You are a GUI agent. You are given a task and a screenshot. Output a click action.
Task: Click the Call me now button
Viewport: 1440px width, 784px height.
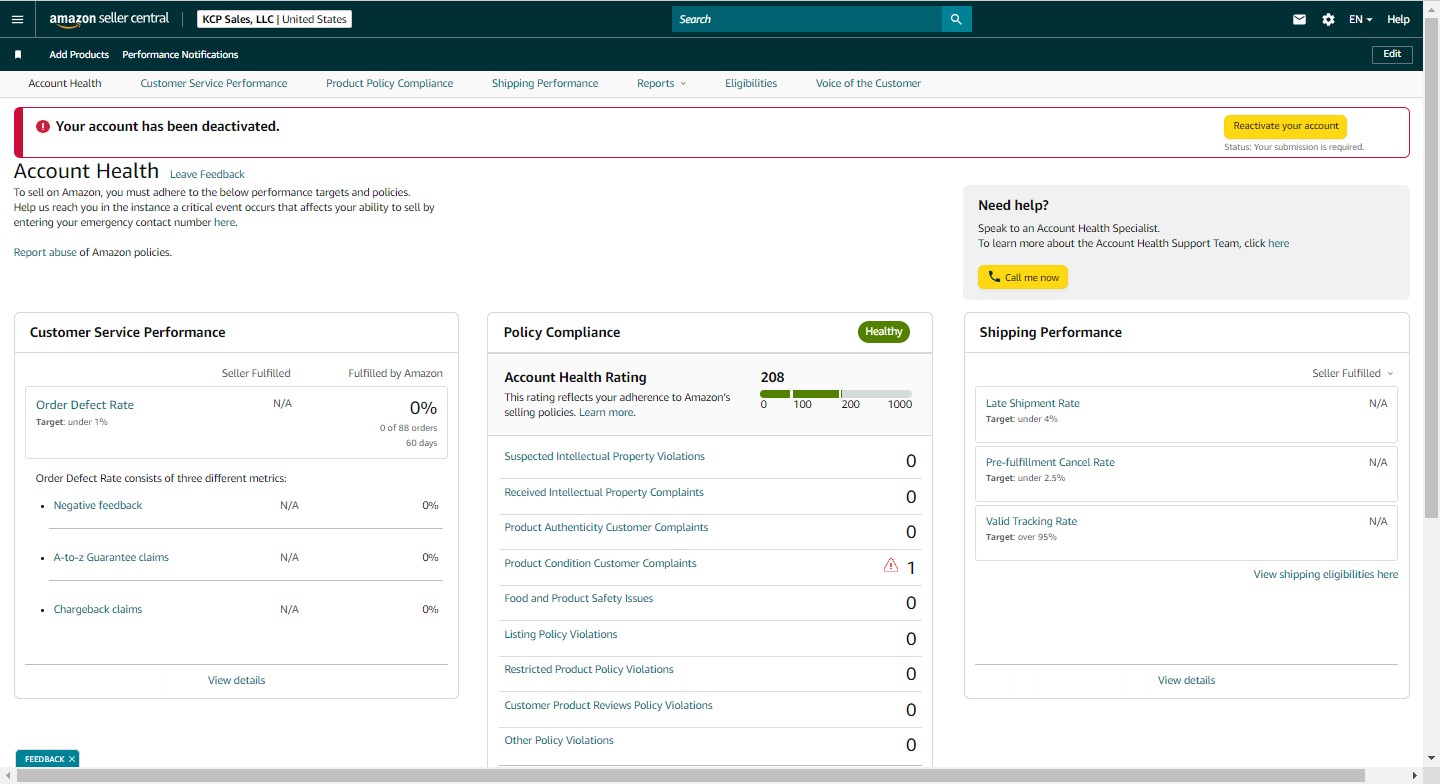(1022, 277)
